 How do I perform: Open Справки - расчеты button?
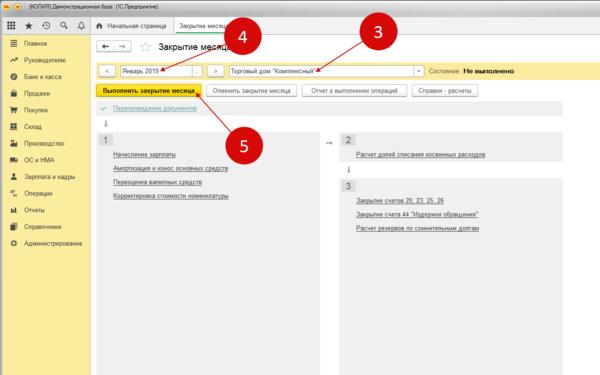(x=445, y=91)
